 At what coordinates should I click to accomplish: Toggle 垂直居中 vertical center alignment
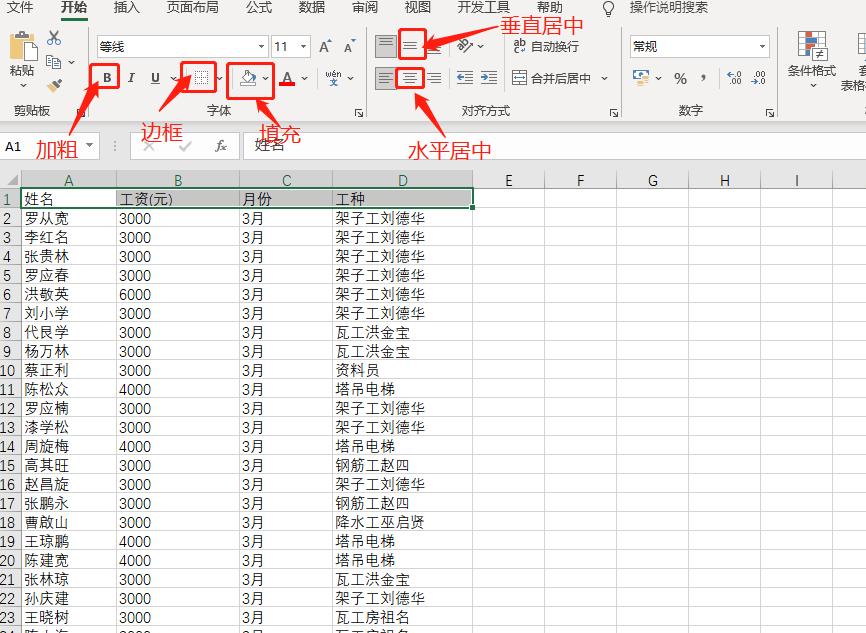click(409, 44)
